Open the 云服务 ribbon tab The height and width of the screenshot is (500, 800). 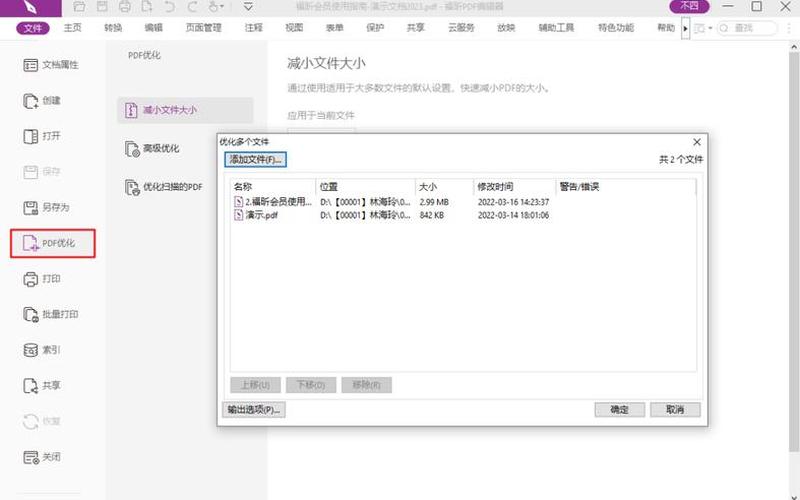click(461, 28)
